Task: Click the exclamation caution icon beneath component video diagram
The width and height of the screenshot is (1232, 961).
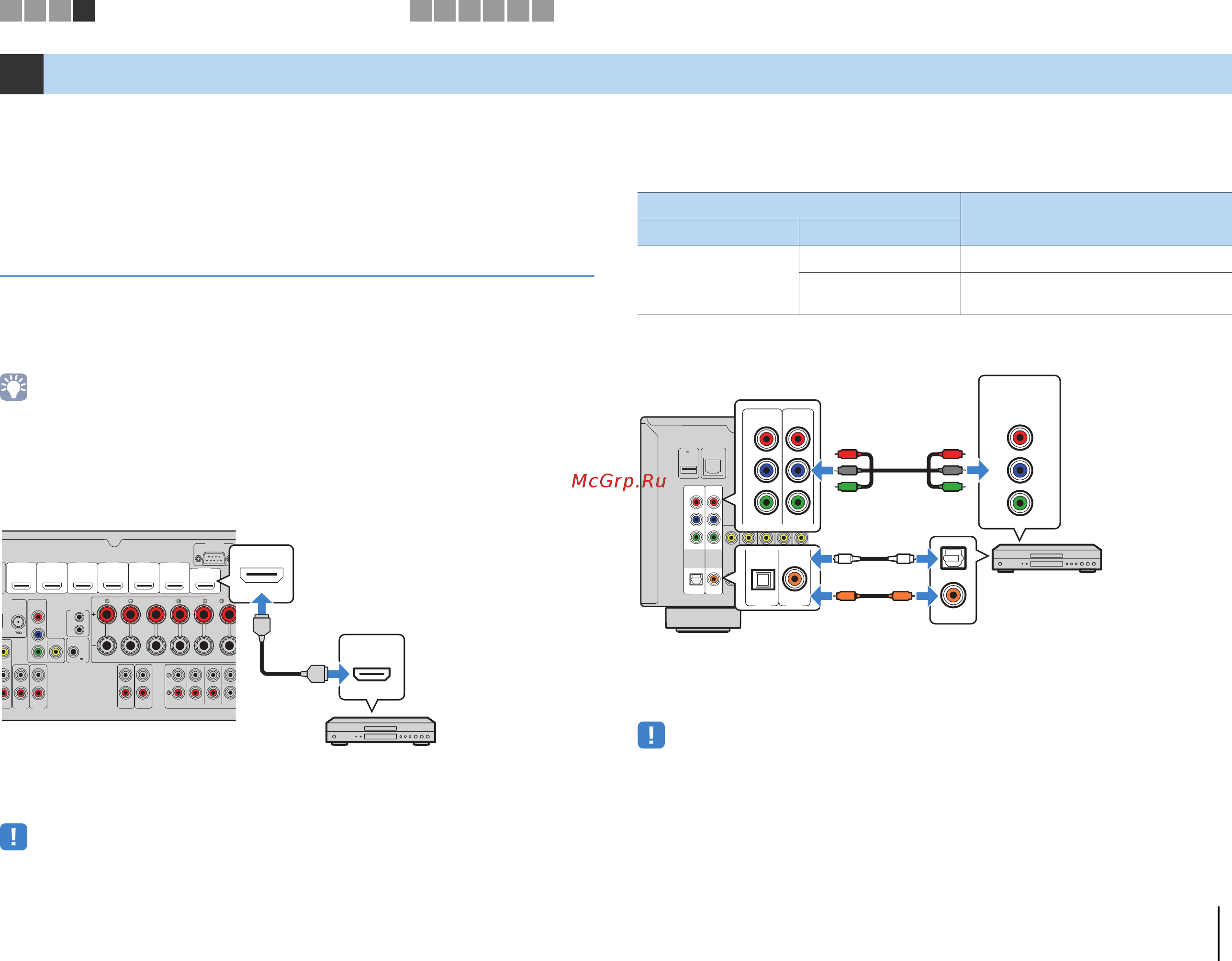Action: click(651, 735)
